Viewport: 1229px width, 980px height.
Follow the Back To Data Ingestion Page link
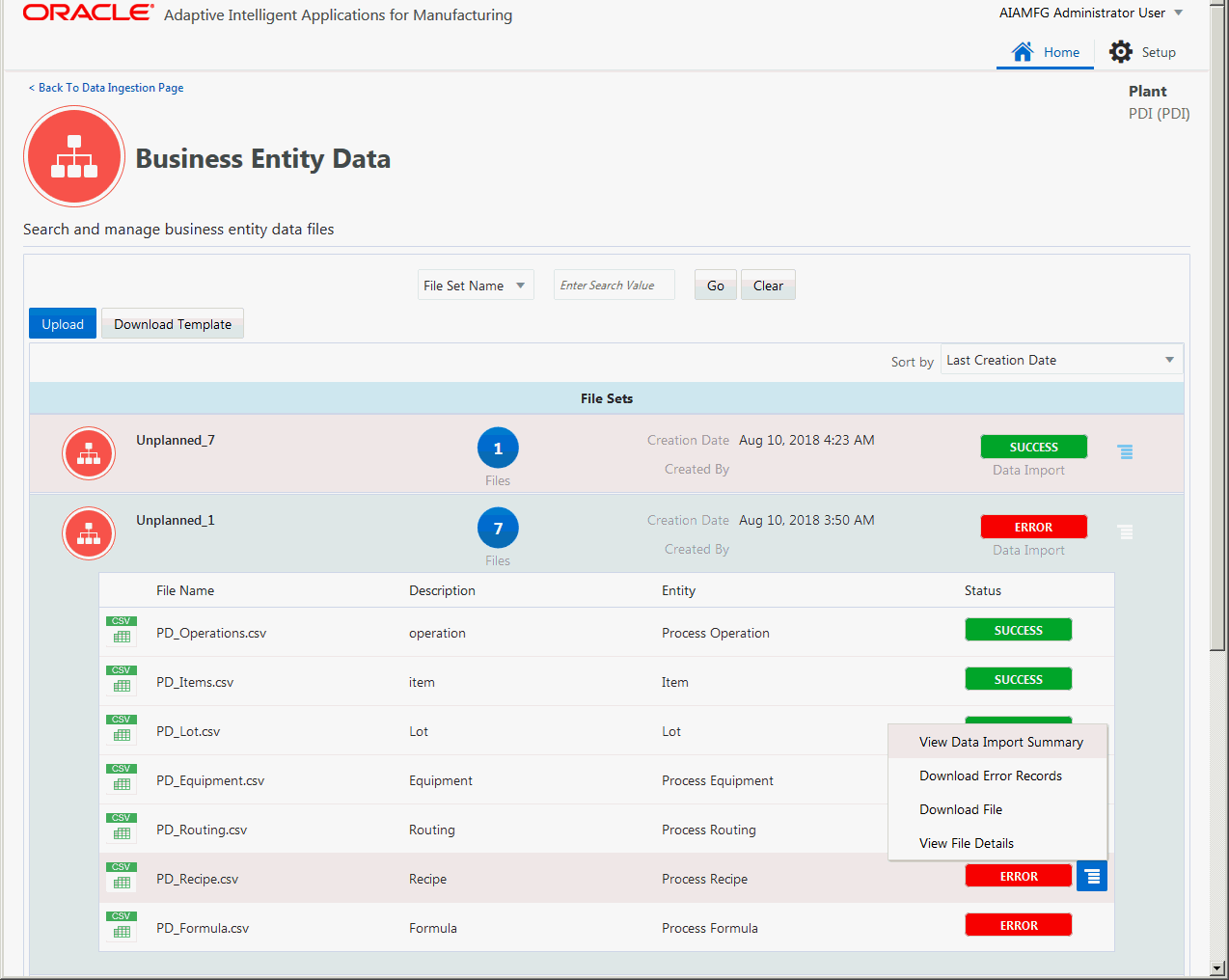[x=106, y=88]
